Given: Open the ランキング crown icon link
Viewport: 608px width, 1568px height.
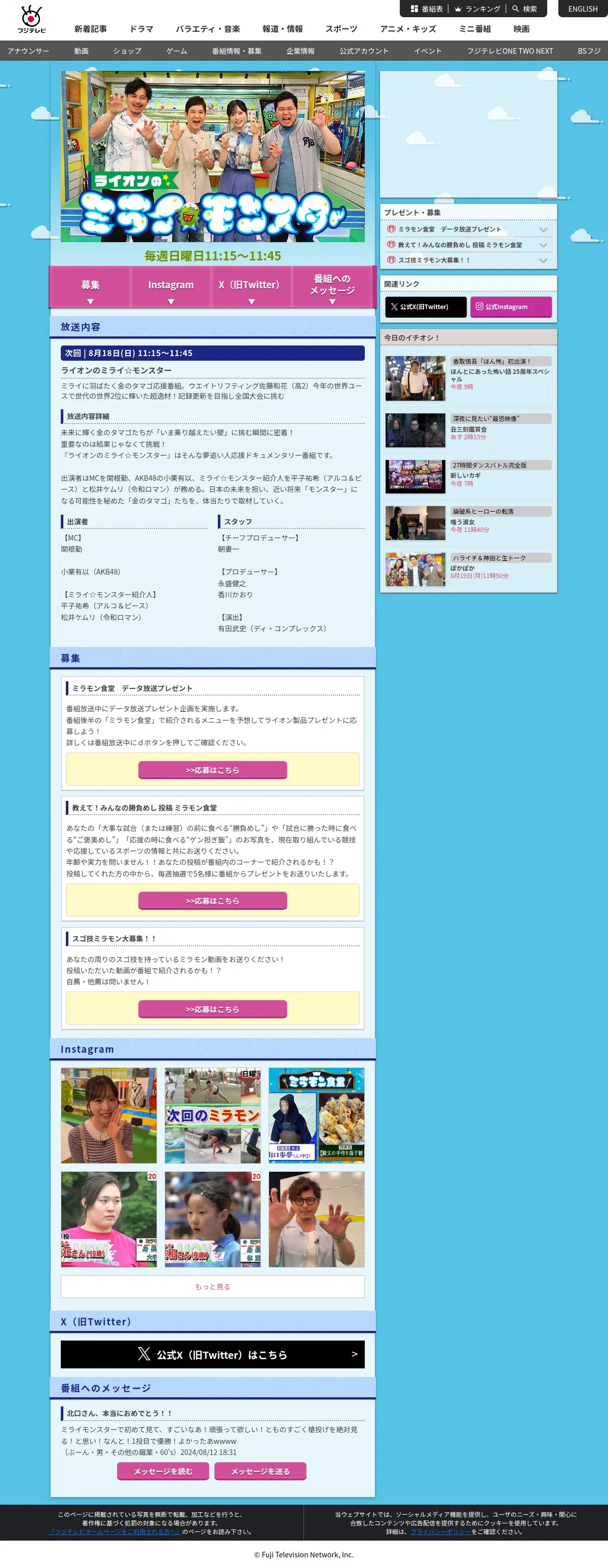Looking at the screenshot, I should point(459,9).
